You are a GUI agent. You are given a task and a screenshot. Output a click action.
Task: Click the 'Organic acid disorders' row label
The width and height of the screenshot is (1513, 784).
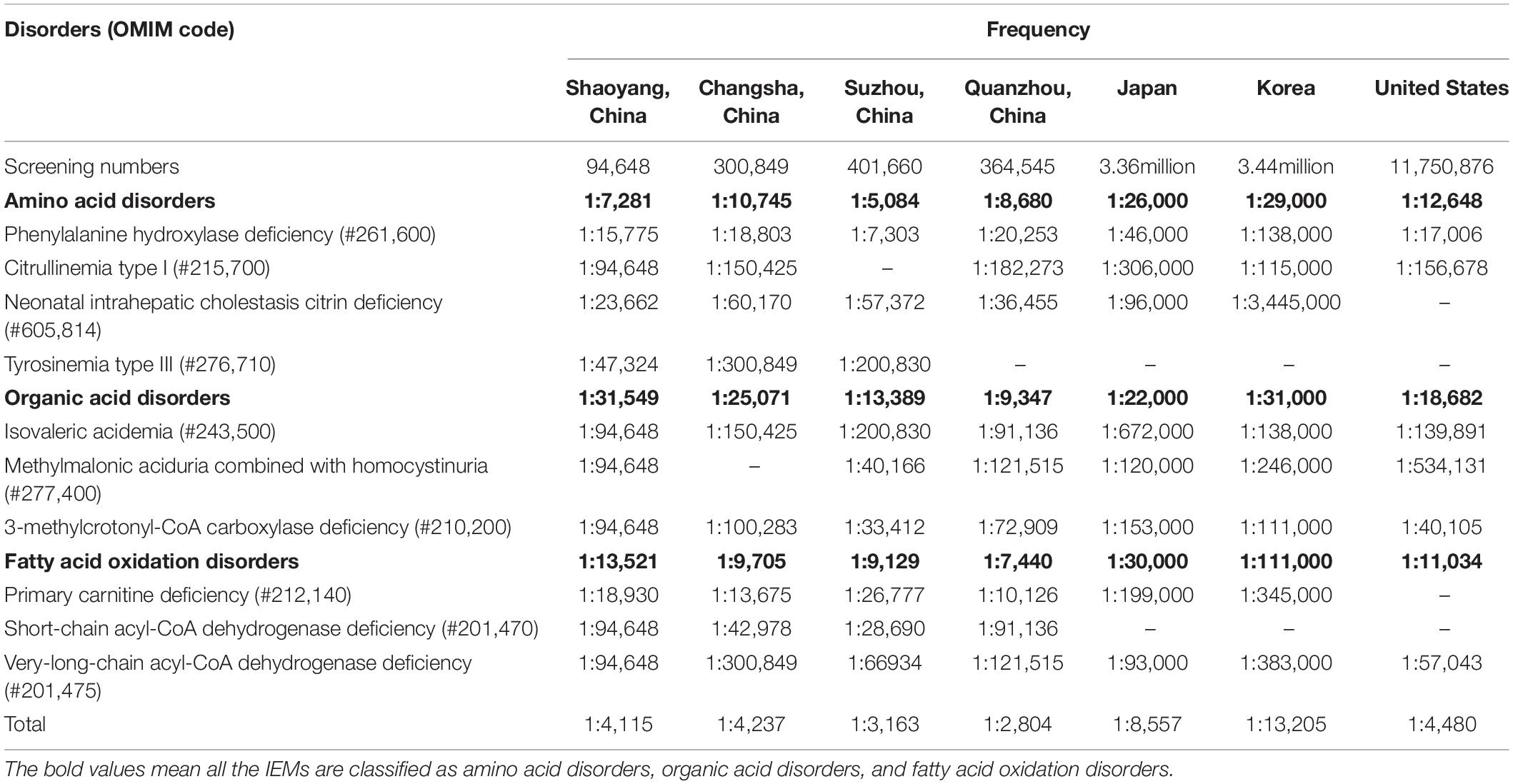(x=118, y=398)
